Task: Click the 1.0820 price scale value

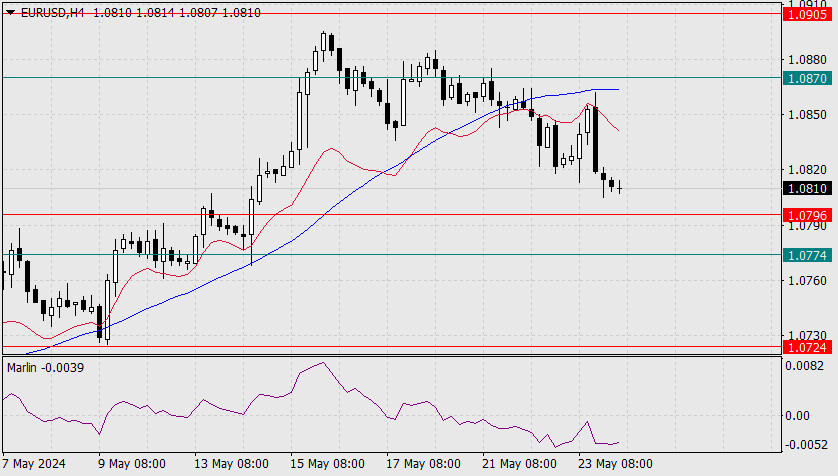Action: click(808, 170)
